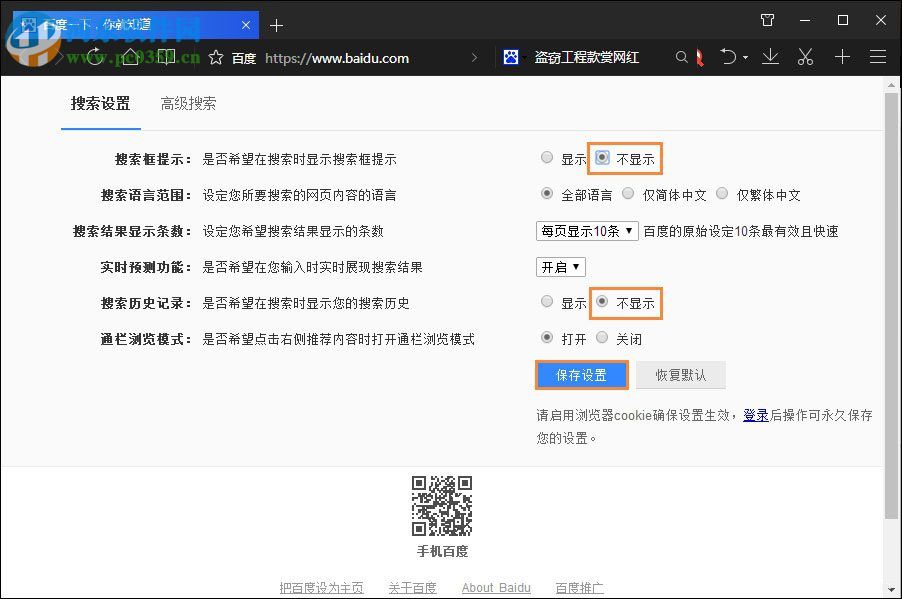Click the home icon in the toolbar

tap(131, 57)
